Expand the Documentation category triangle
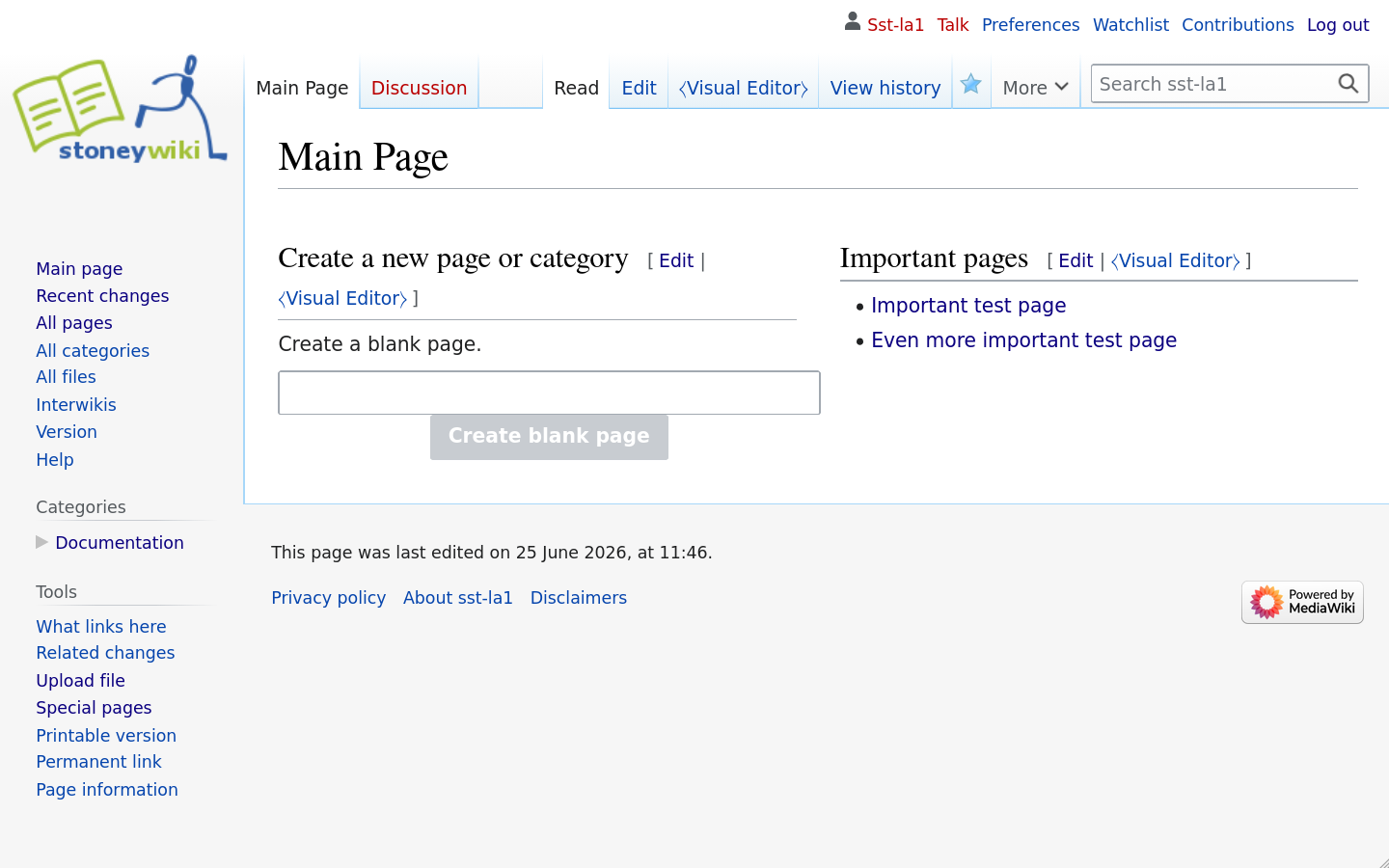 pyautogui.click(x=41, y=542)
